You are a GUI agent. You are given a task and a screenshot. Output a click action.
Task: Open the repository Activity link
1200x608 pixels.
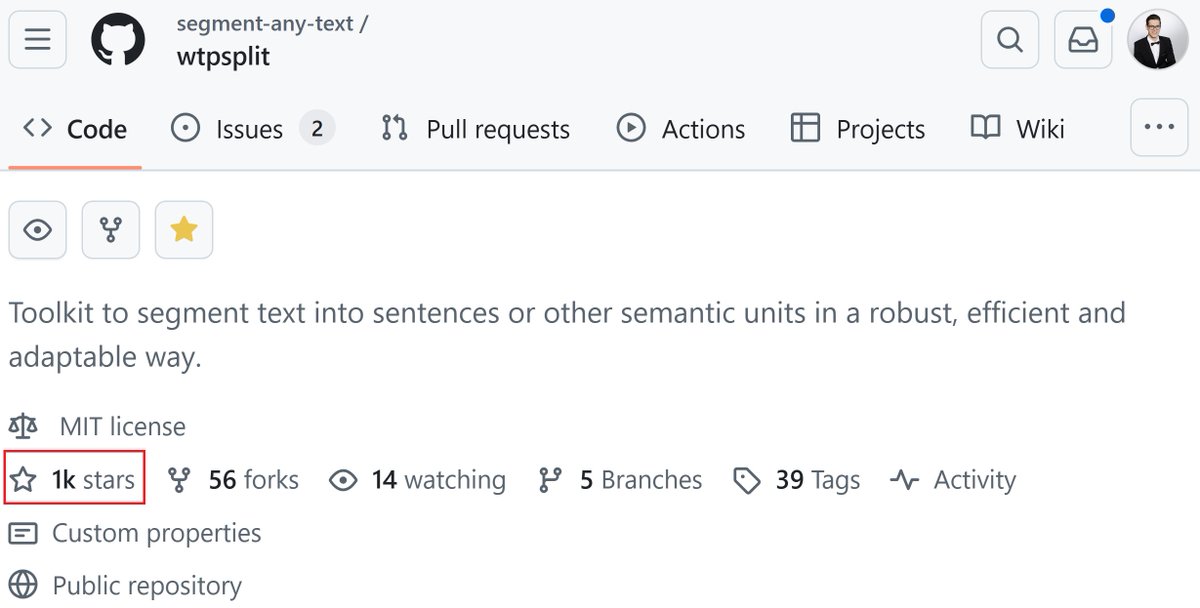[x=953, y=480]
